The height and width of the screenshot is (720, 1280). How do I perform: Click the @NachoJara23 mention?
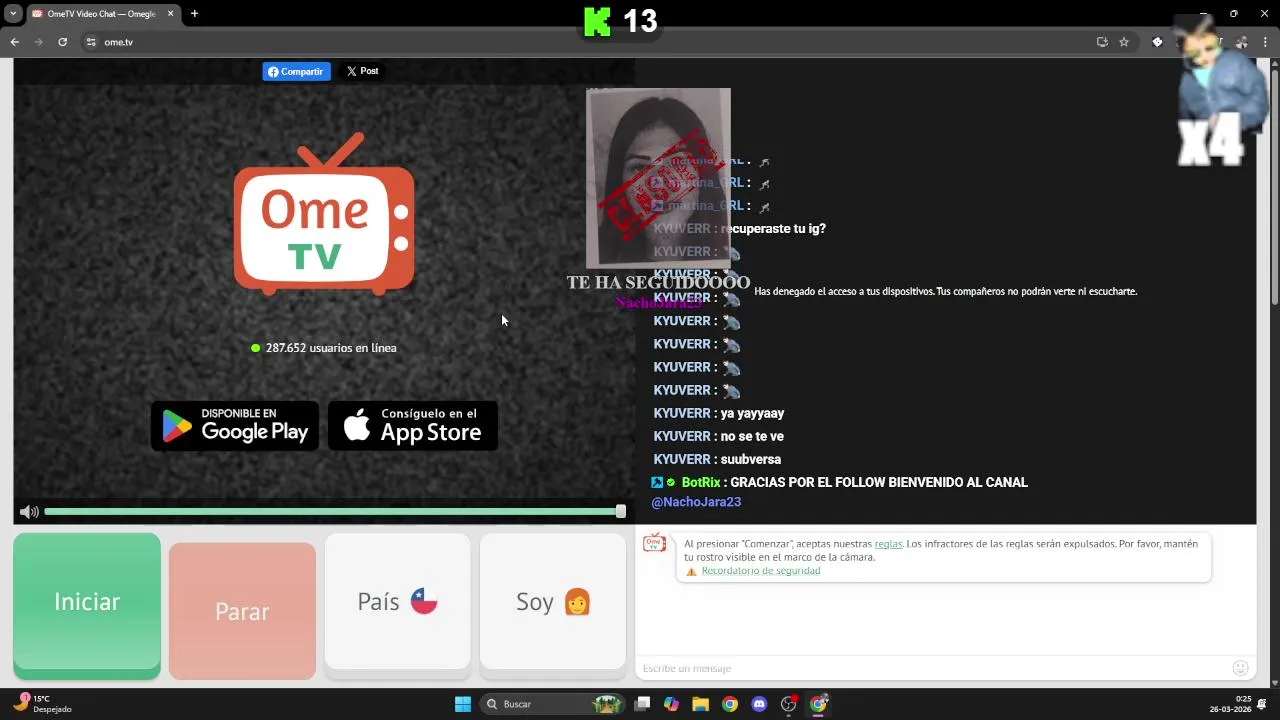pos(696,502)
